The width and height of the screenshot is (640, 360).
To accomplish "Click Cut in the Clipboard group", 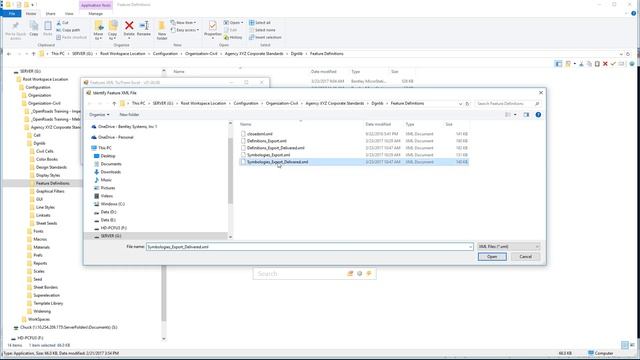I will [x=62, y=23].
